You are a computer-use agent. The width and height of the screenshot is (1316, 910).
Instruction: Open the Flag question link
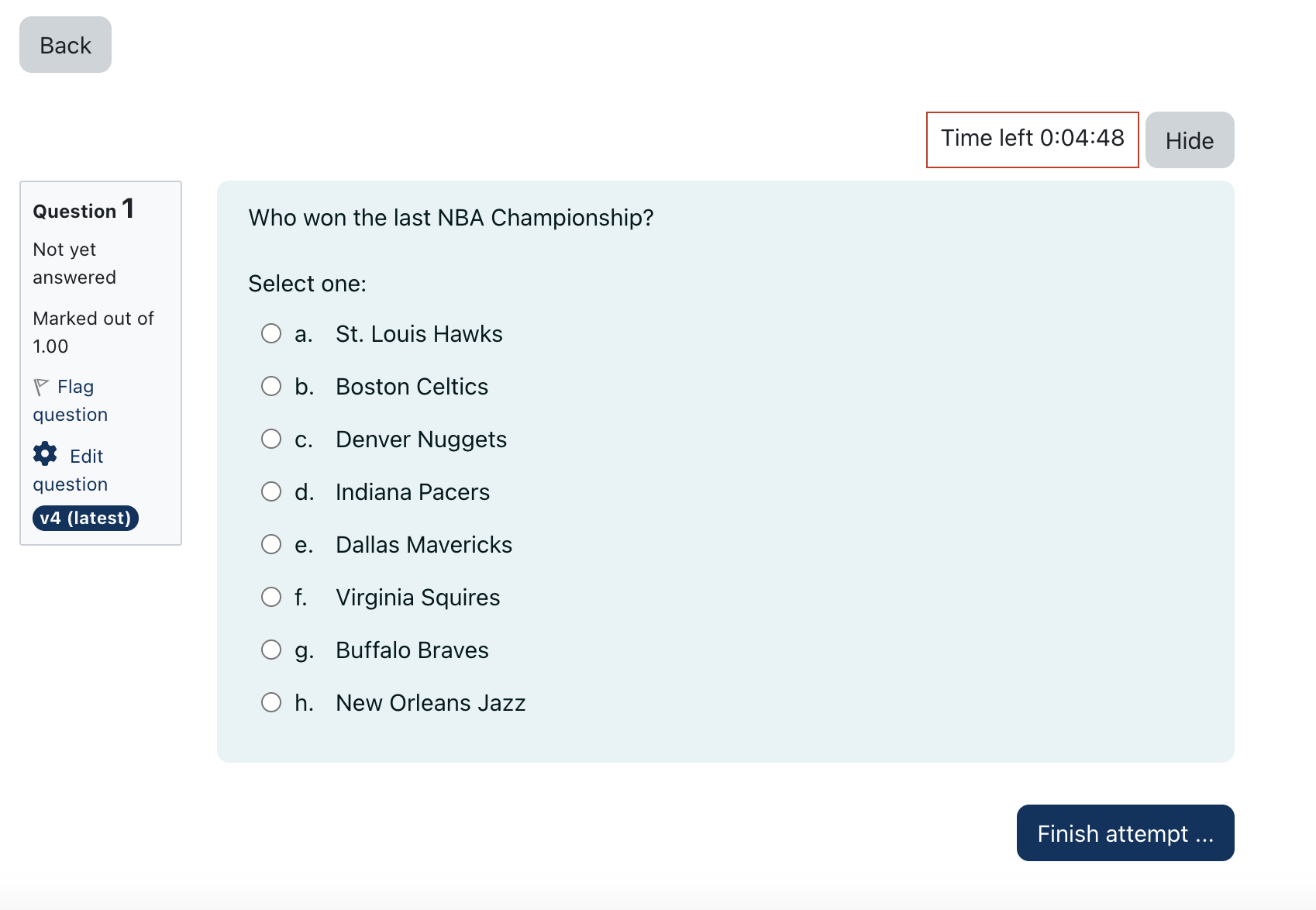point(74,388)
